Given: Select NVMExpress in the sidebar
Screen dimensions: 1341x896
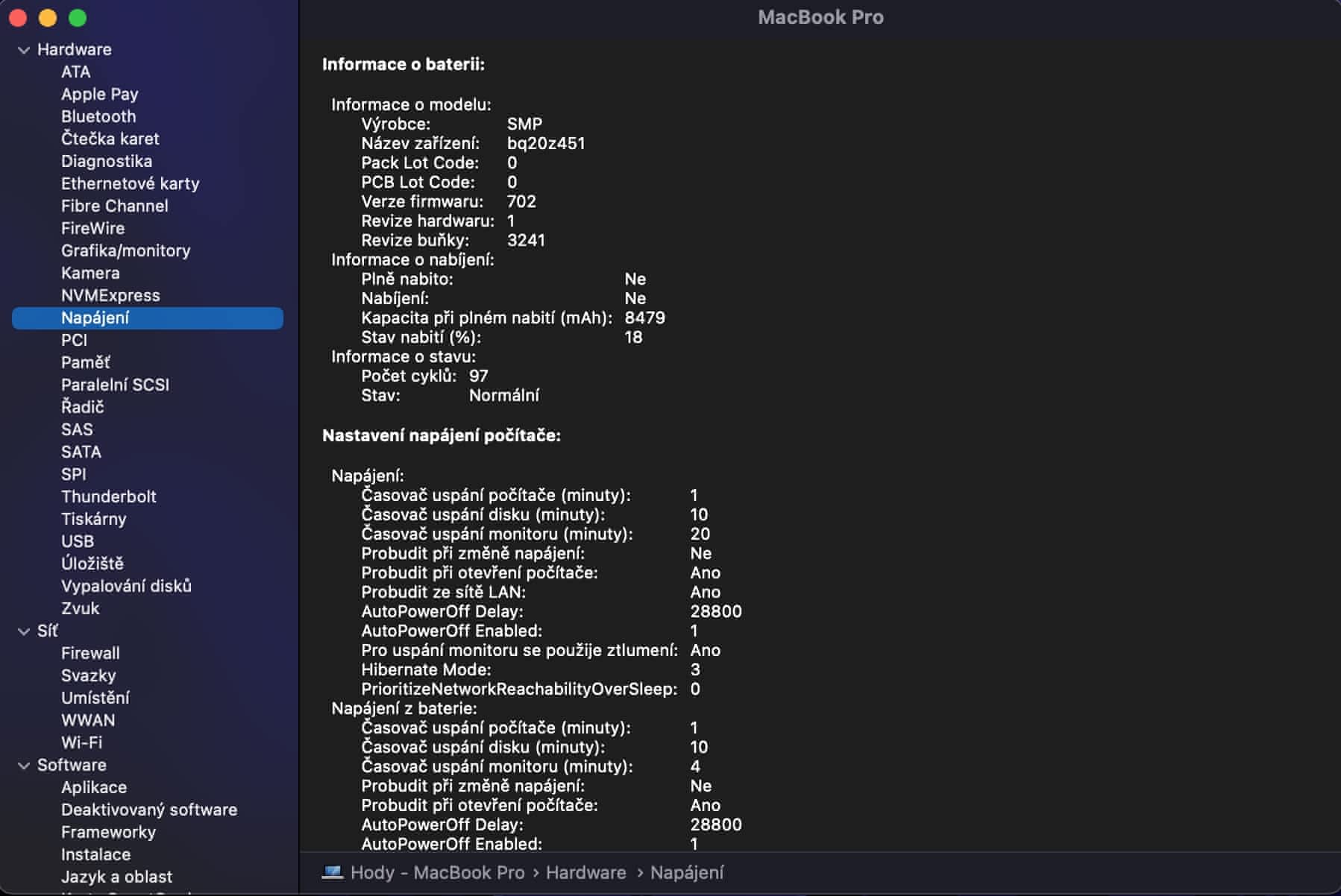Looking at the screenshot, I should click(x=110, y=295).
